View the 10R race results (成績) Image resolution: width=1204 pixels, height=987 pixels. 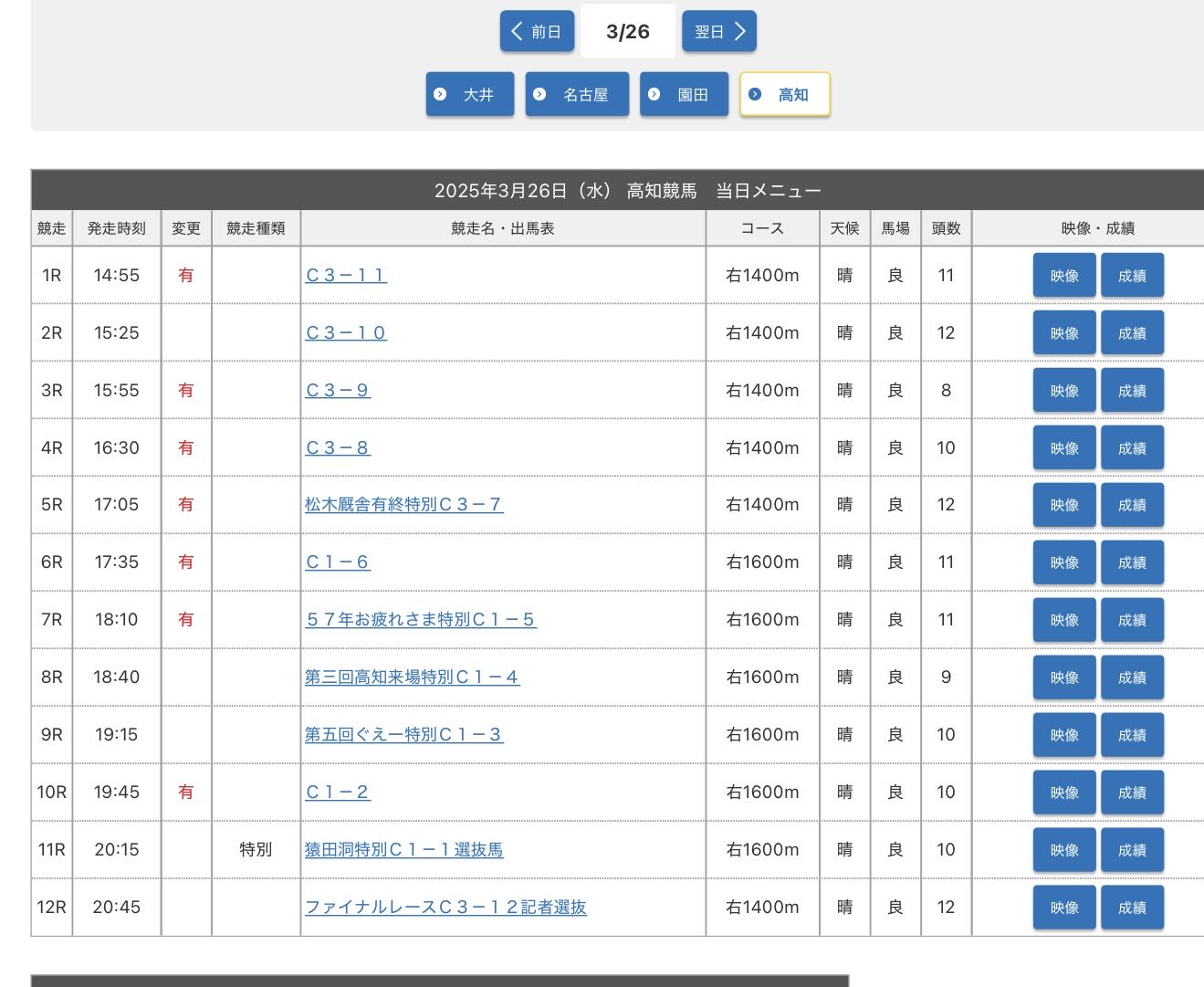pyautogui.click(x=1132, y=792)
